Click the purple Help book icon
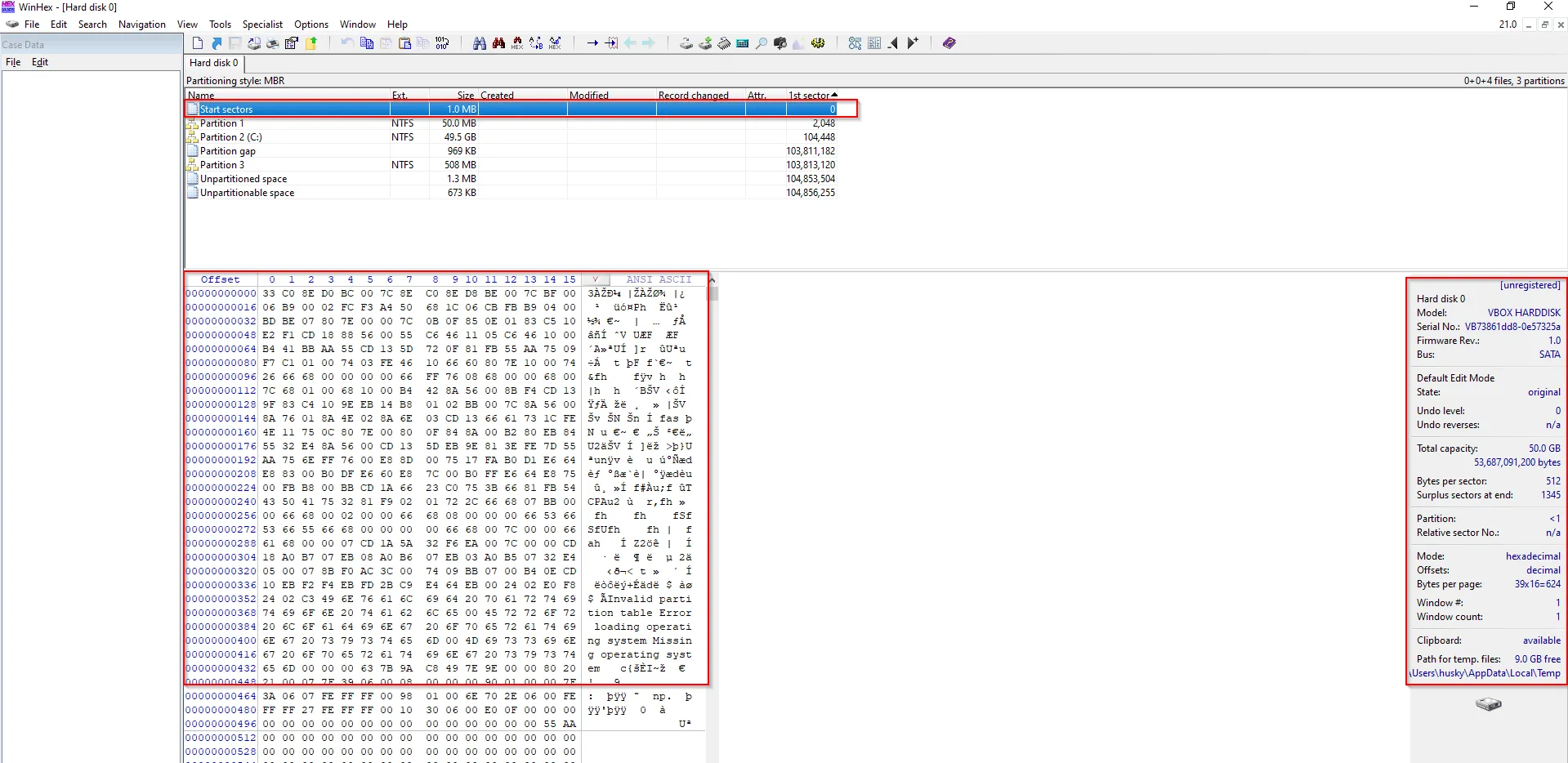 (949, 43)
